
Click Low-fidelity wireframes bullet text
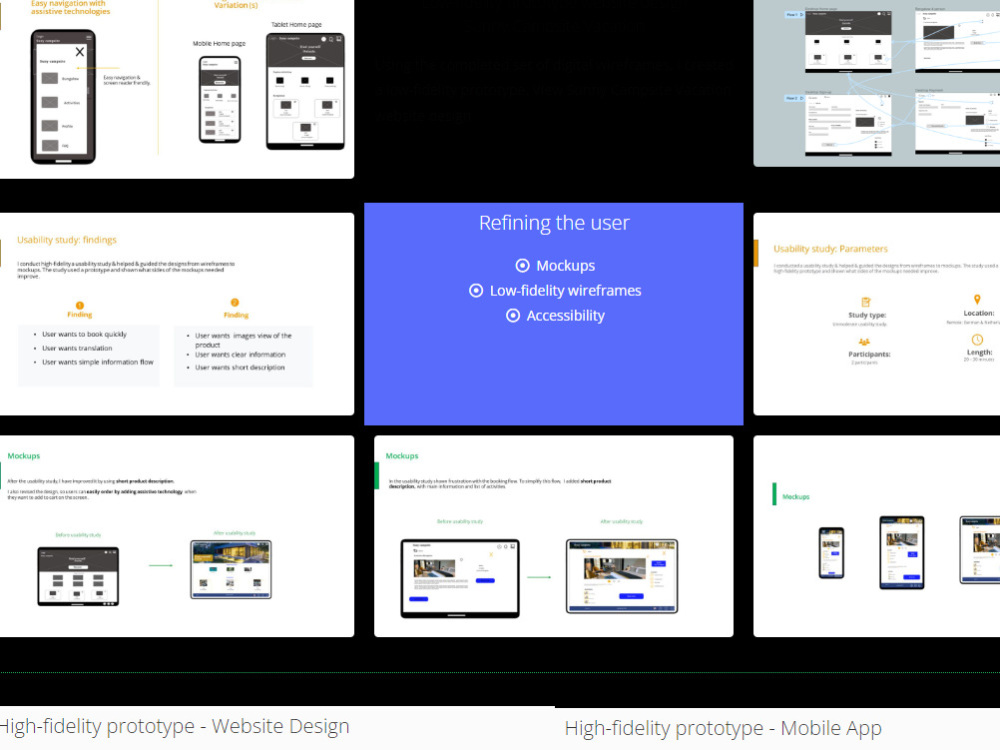(565, 290)
